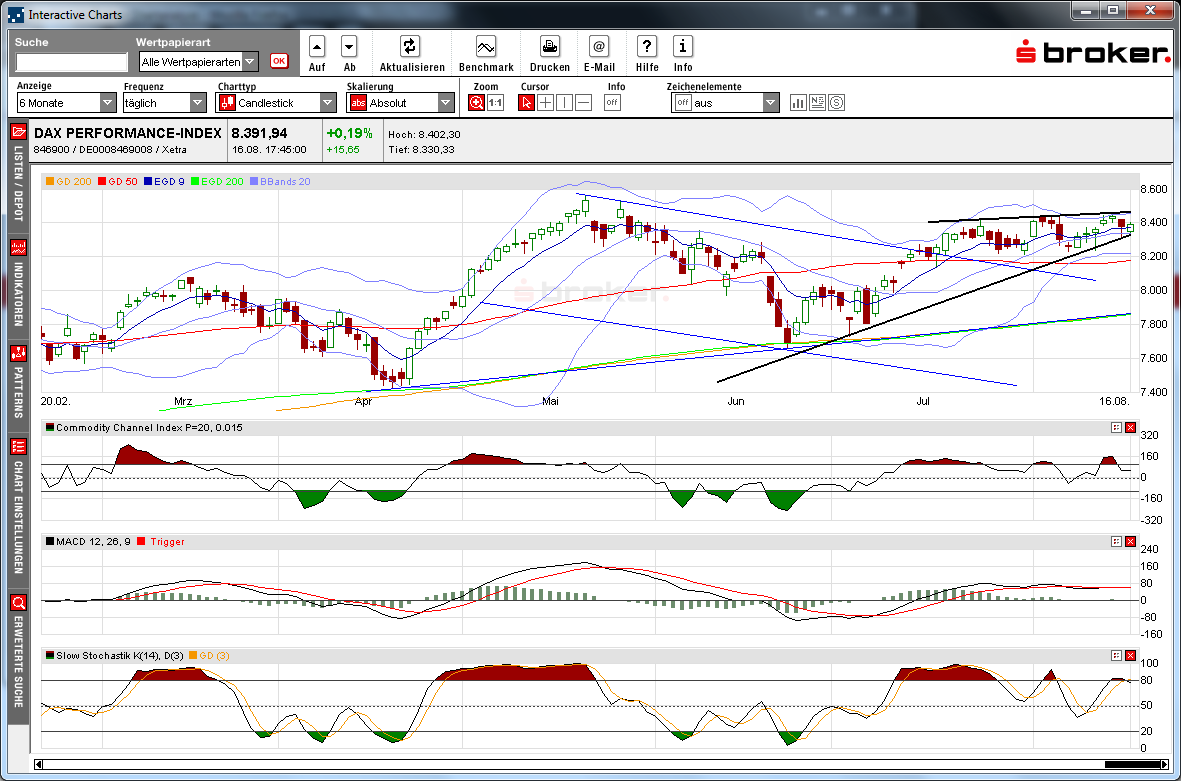Viewport: 1181px width, 781px height.
Task: Expand the Wertpapierart dropdown
Action: [x=251, y=62]
